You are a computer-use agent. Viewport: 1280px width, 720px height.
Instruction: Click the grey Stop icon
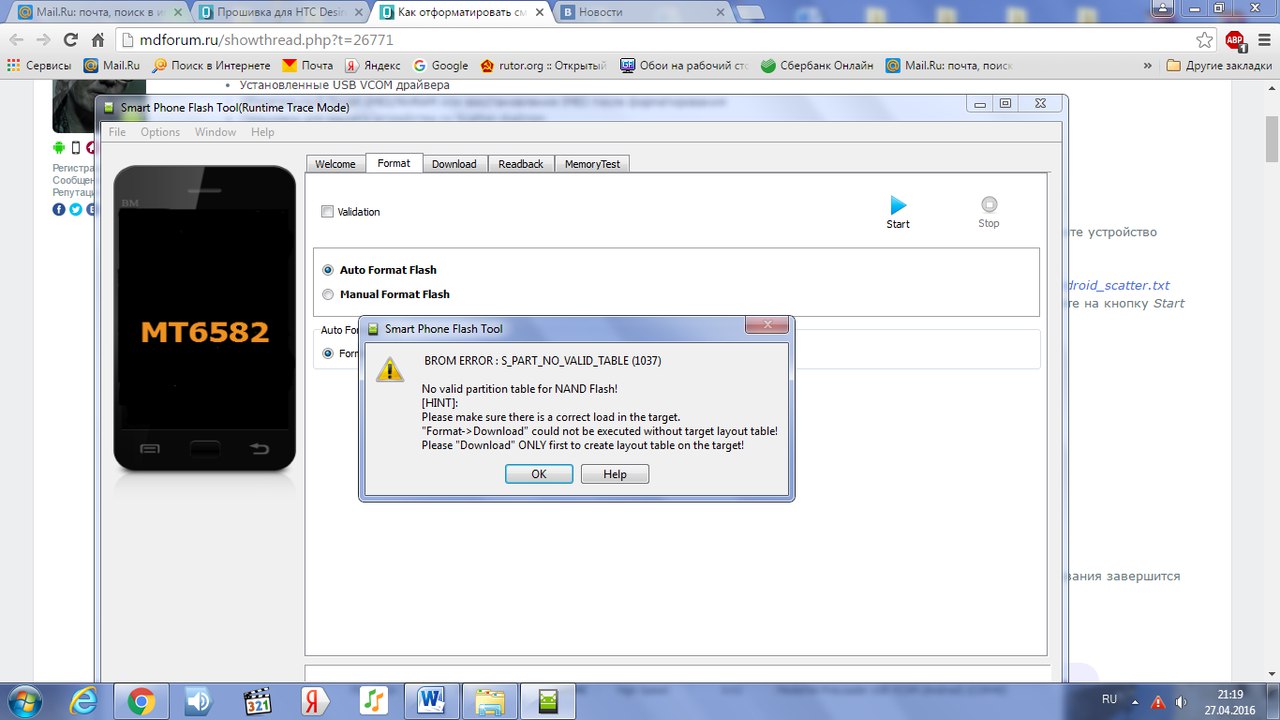pos(988,204)
